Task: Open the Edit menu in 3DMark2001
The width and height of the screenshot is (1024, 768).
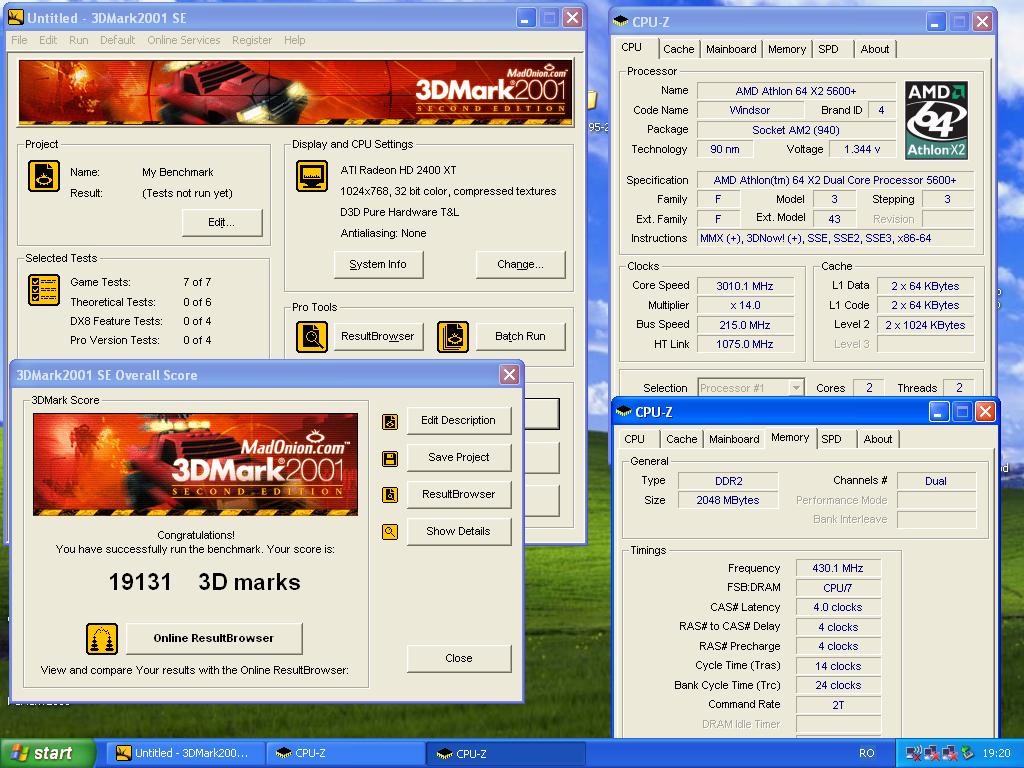Action: click(x=48, y=40)
